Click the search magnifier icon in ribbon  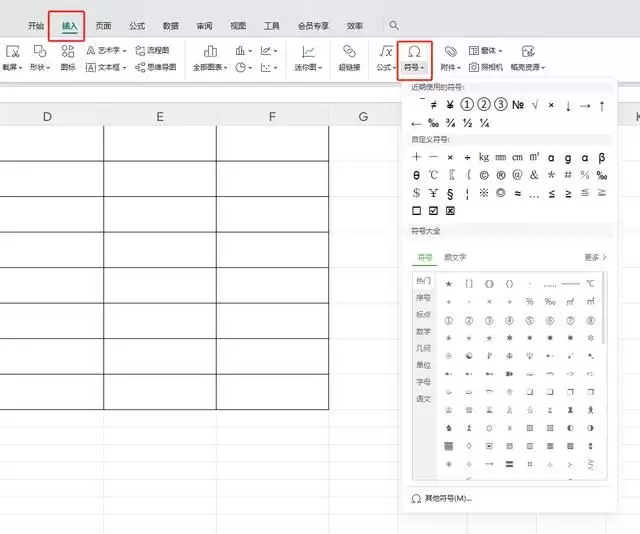(x=394, y=25)
